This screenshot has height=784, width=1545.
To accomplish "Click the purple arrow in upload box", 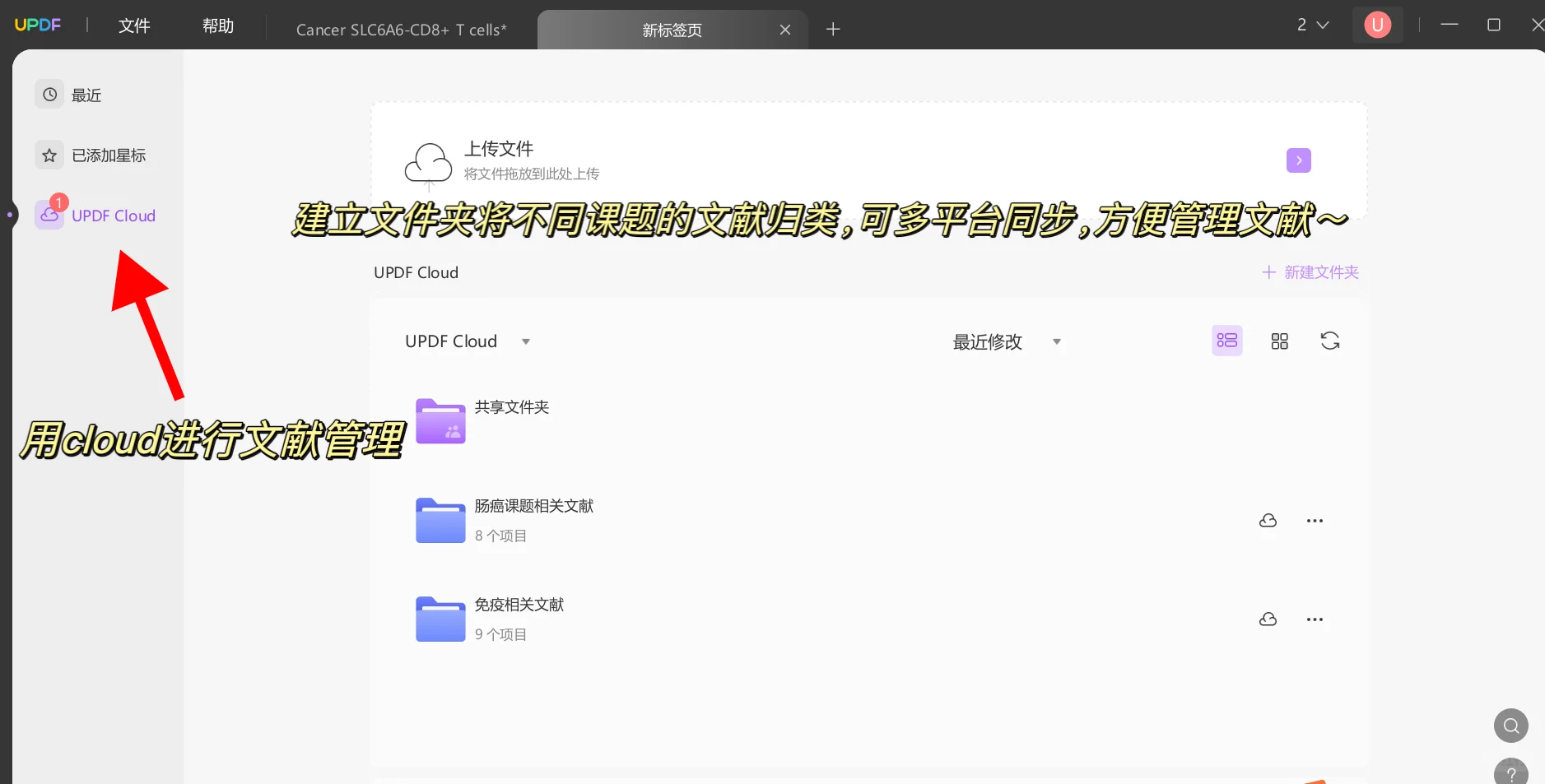I will [1298, 160].
